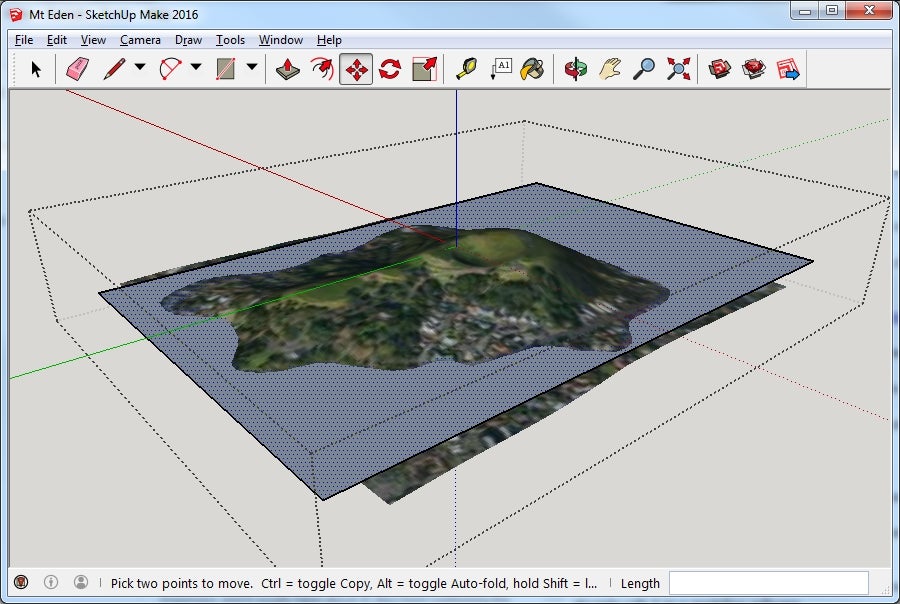Select the Rotate tool
Viewport: 900px width, 604px height.
(x=390, y=68)
